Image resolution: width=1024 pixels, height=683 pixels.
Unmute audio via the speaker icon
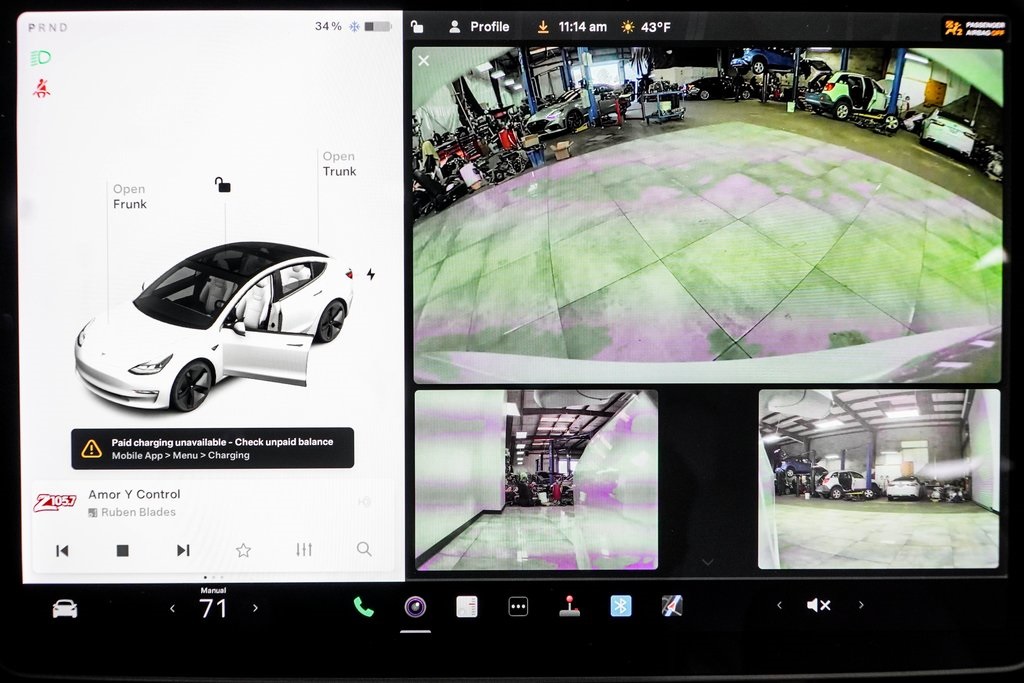point(818,605)
